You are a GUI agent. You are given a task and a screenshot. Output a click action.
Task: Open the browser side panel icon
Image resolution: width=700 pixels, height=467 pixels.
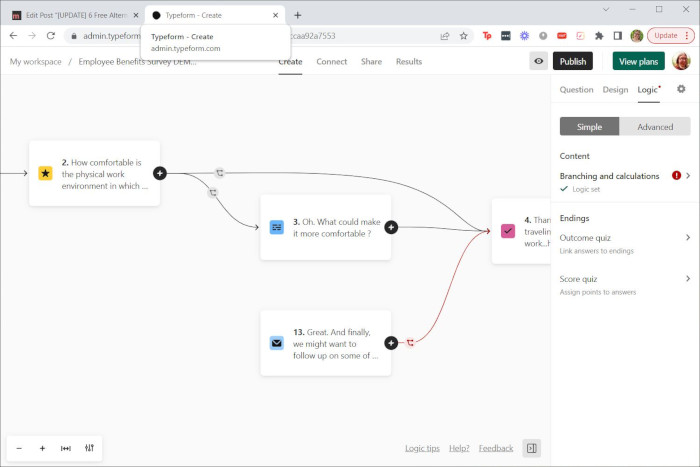(617, 36)
